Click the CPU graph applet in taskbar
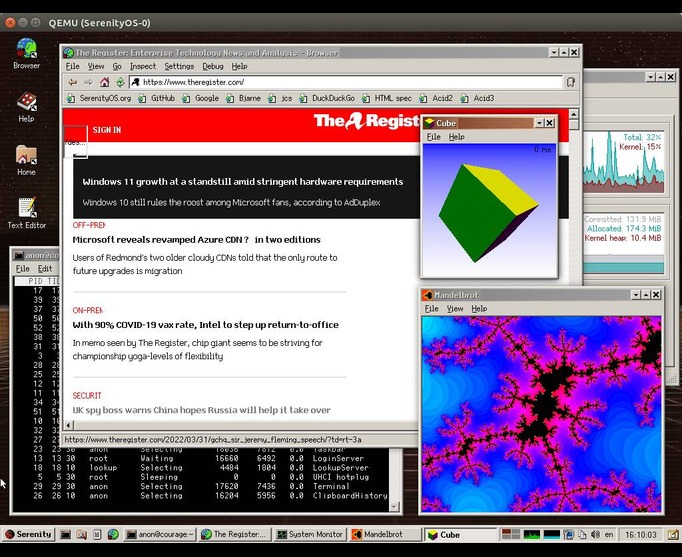The width and height of the screenshot is (682, 557). [x=531, y=534]
